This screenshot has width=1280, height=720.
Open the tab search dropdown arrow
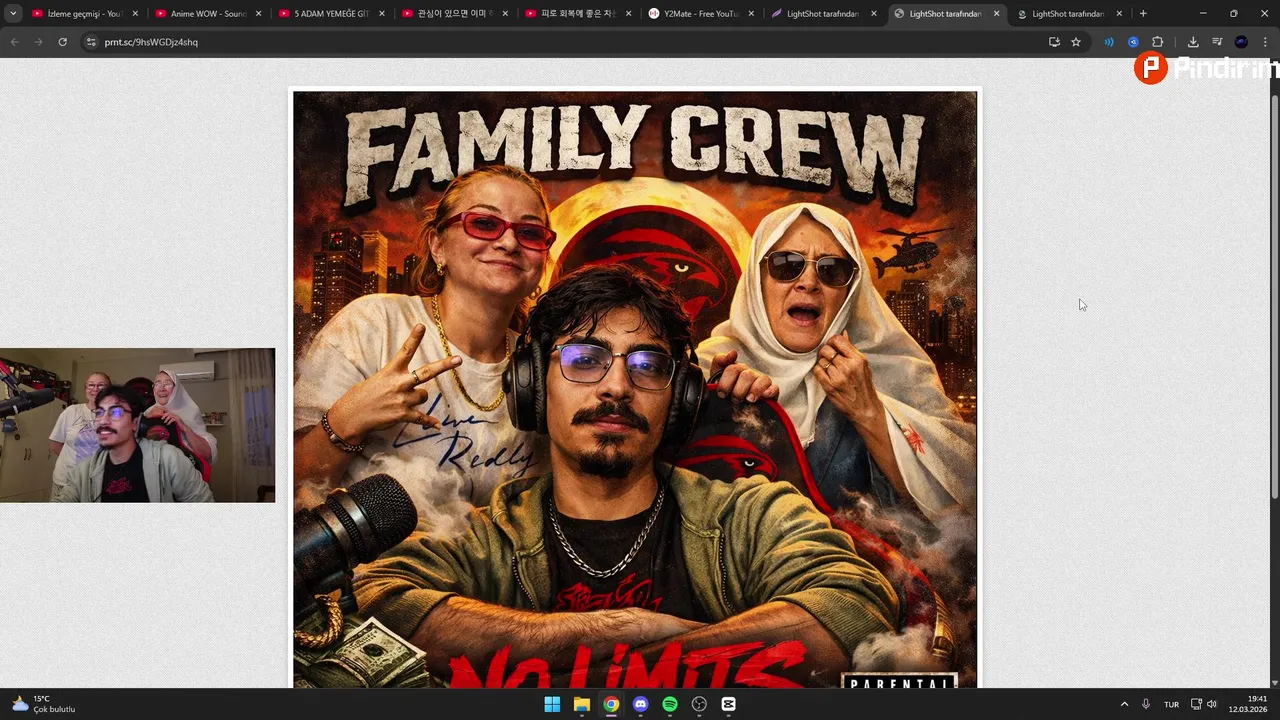(x=13, y=14)
